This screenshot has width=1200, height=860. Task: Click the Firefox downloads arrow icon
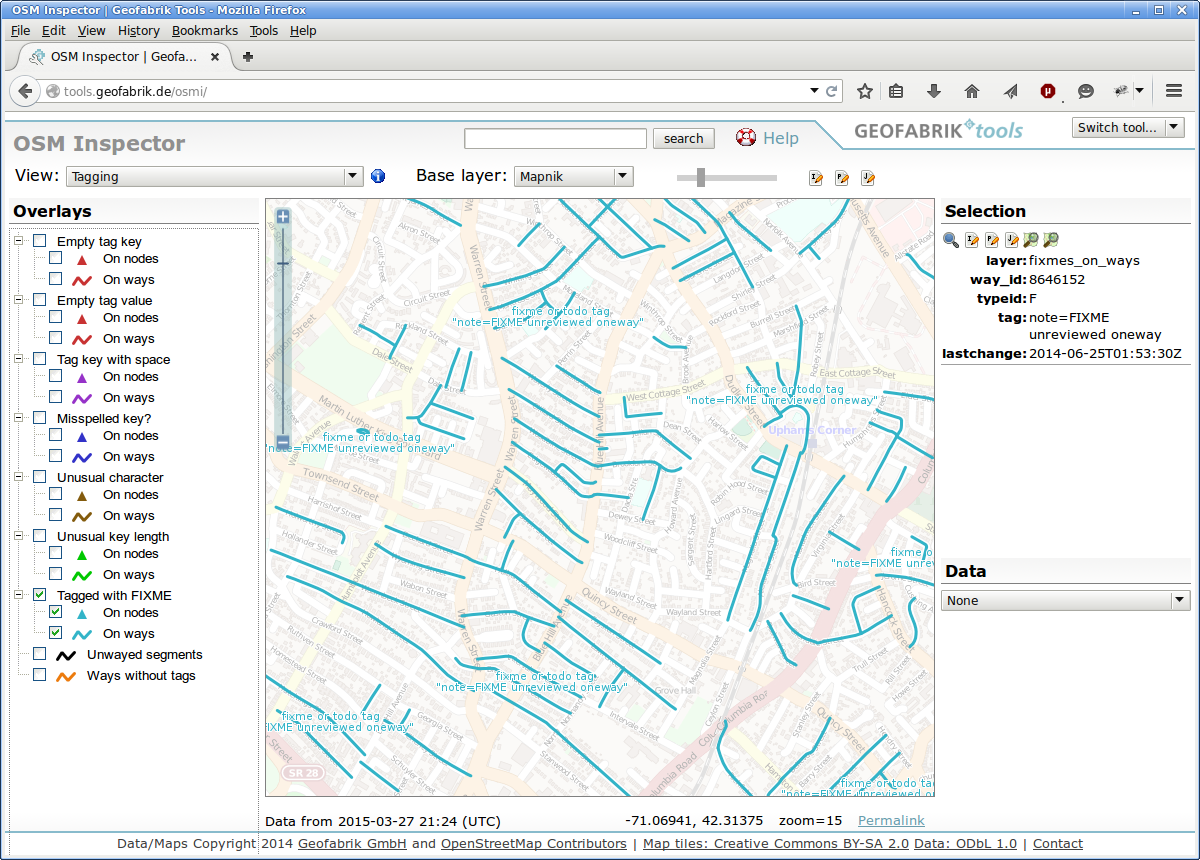click(x=934, y=91)
